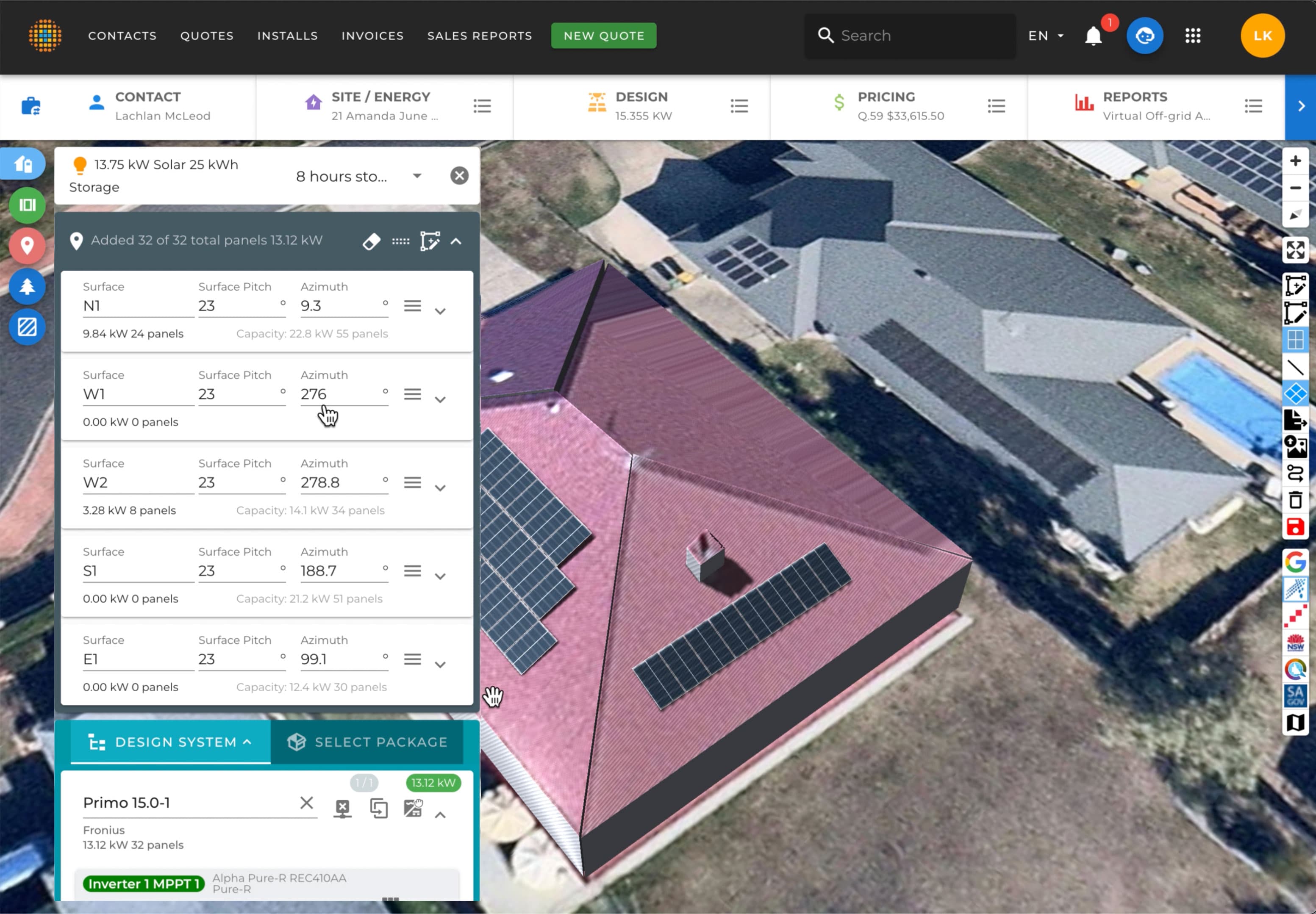This screenshot has width=1316, height=914.
Task: Click the map layers diamond icon
Action: tap(1297, 393)
